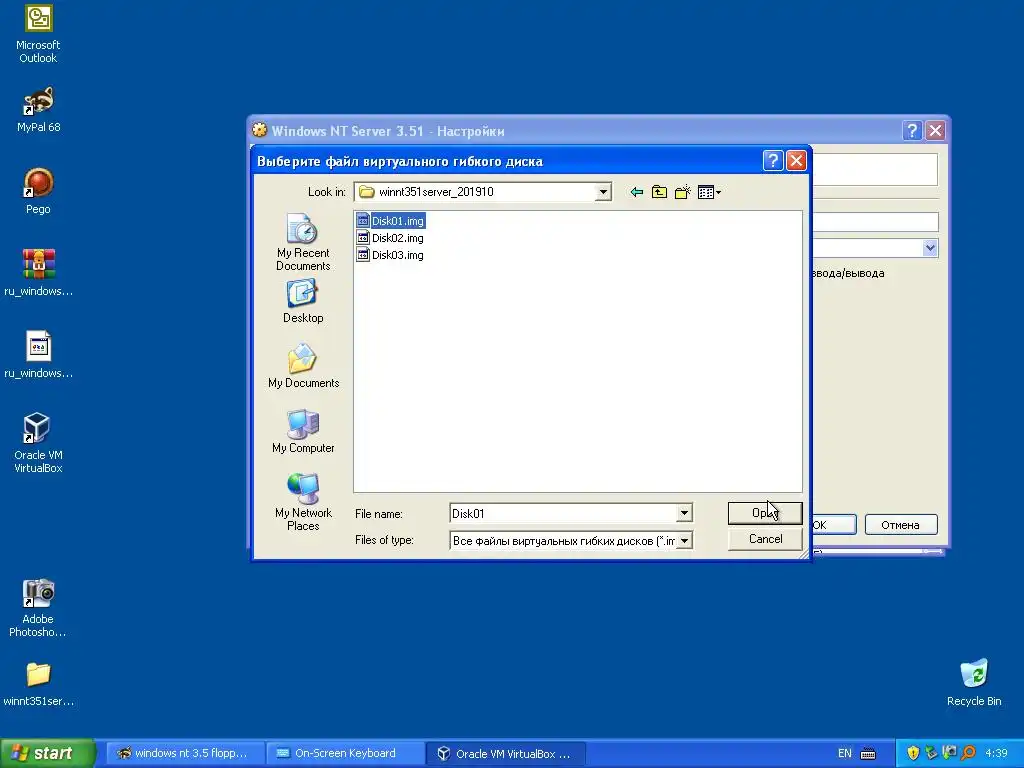Image resolution: width=1024 pixels, height=768 pixels.
Task: Select the ru_windows document file icon
Action: click(38, 355)
